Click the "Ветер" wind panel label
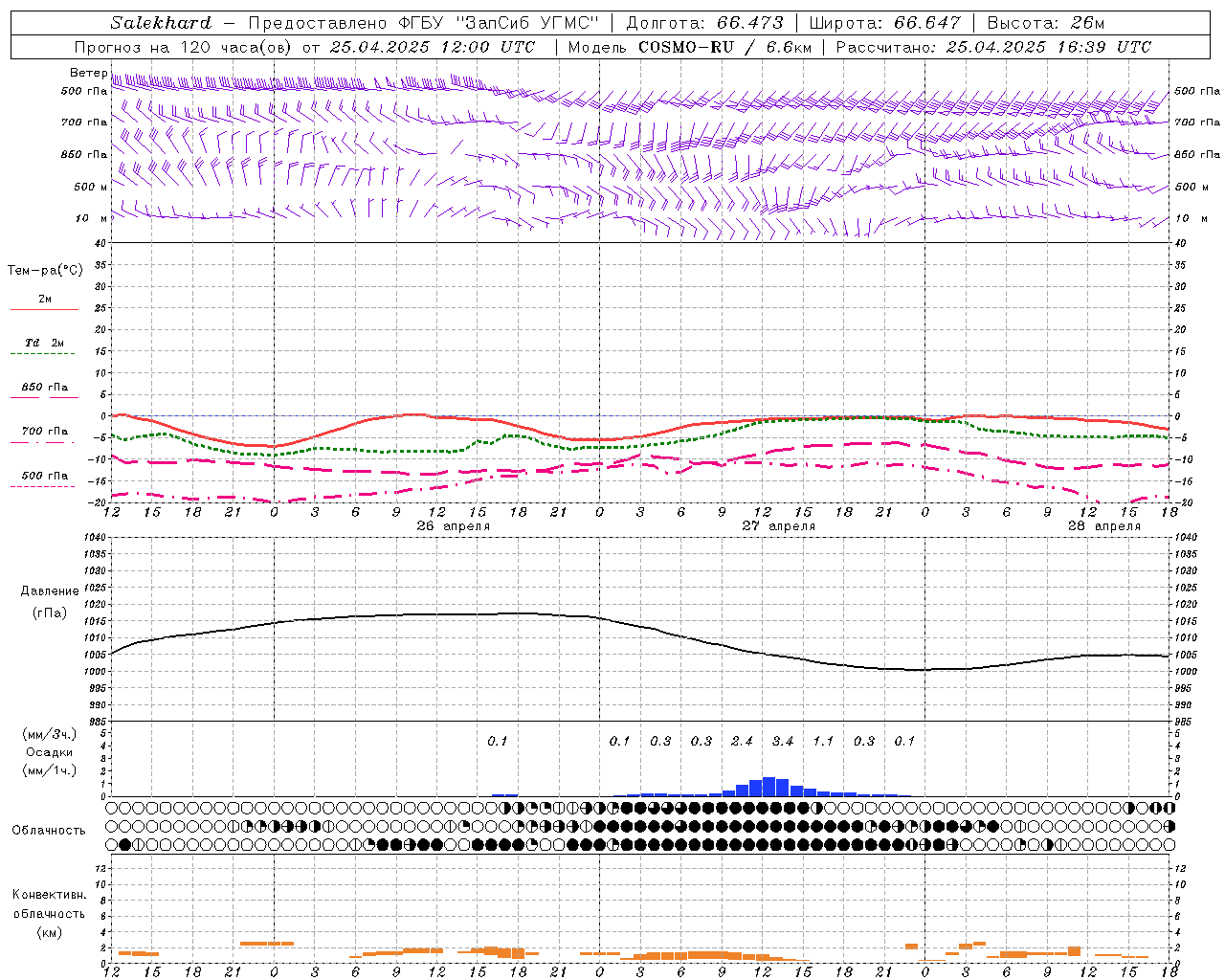This screenshot has width=1225, height=980. tap(88, 73)
